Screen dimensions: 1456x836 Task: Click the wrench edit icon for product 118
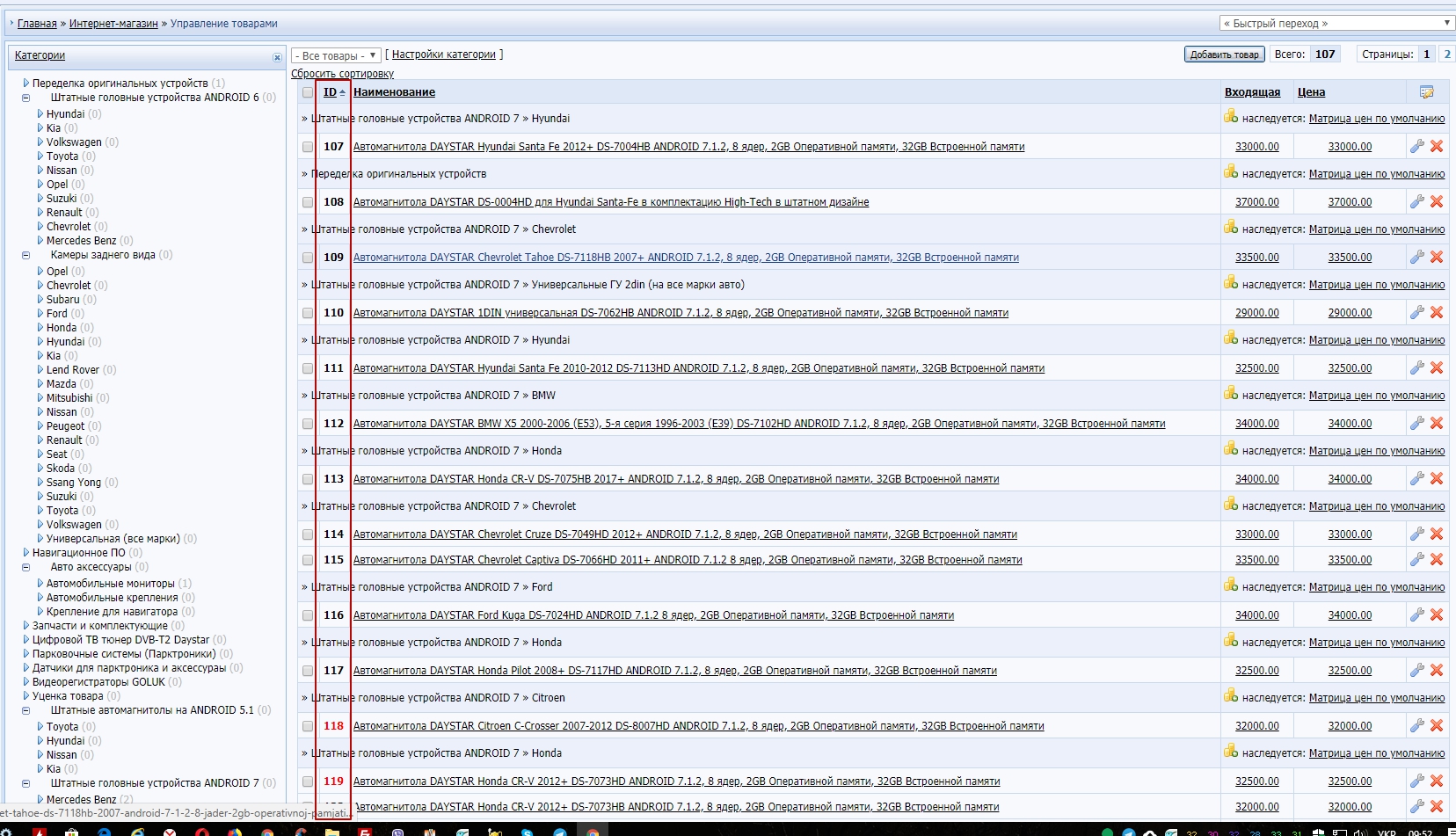coord(1416,726)
